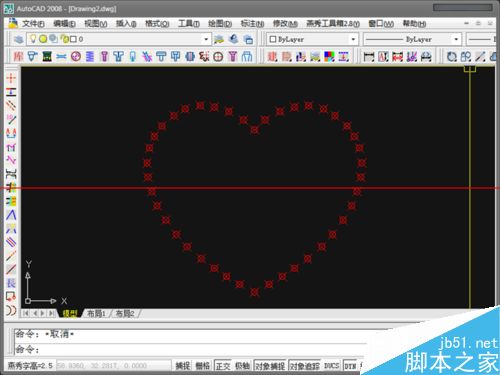Viewport: 500px width, 375px height.
Task: Click the Make Object's Layer Current icon
Action: point(219,39)
